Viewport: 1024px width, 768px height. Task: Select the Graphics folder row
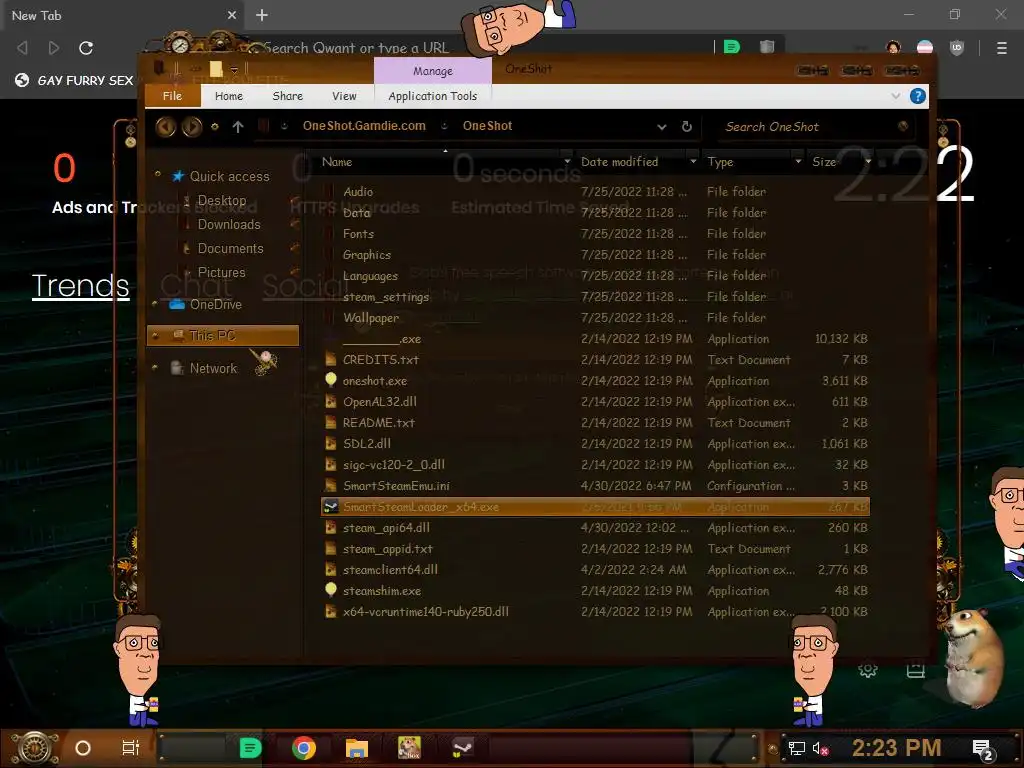point(595,255)
